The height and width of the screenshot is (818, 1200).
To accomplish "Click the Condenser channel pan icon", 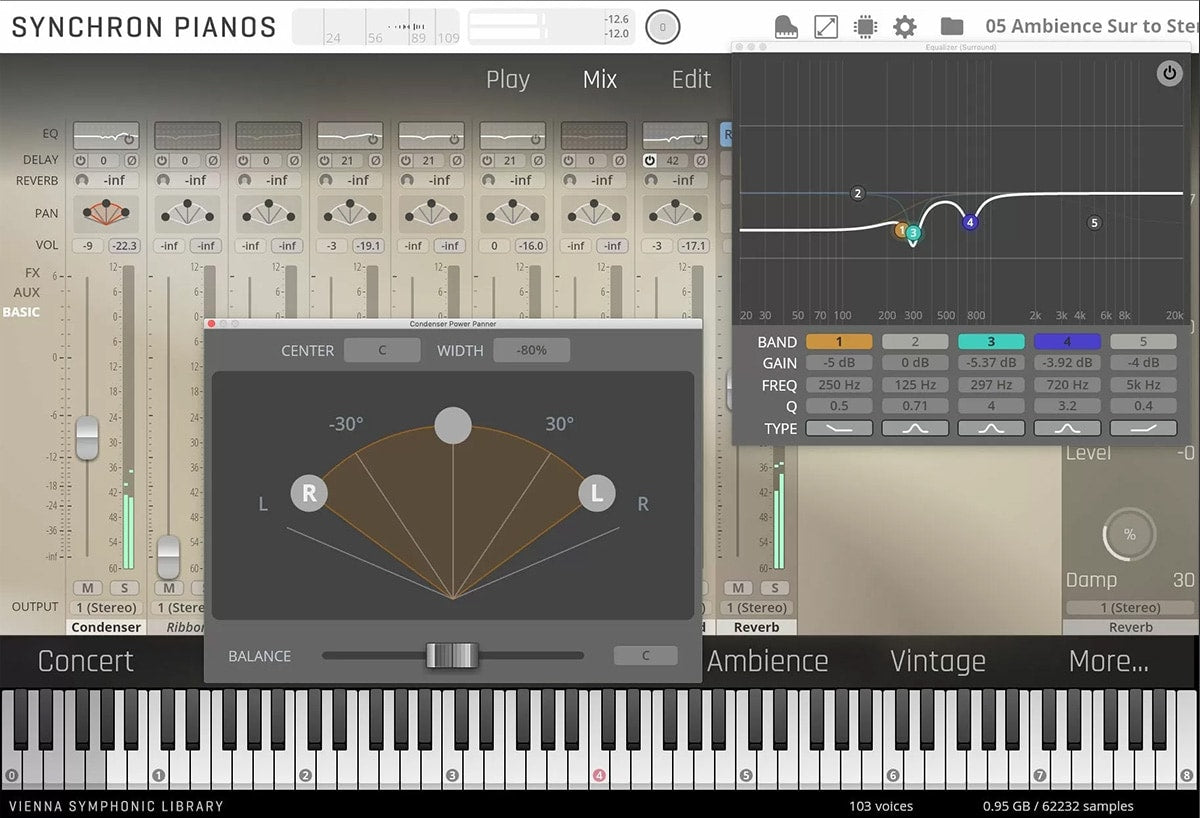I will point(105,213).
